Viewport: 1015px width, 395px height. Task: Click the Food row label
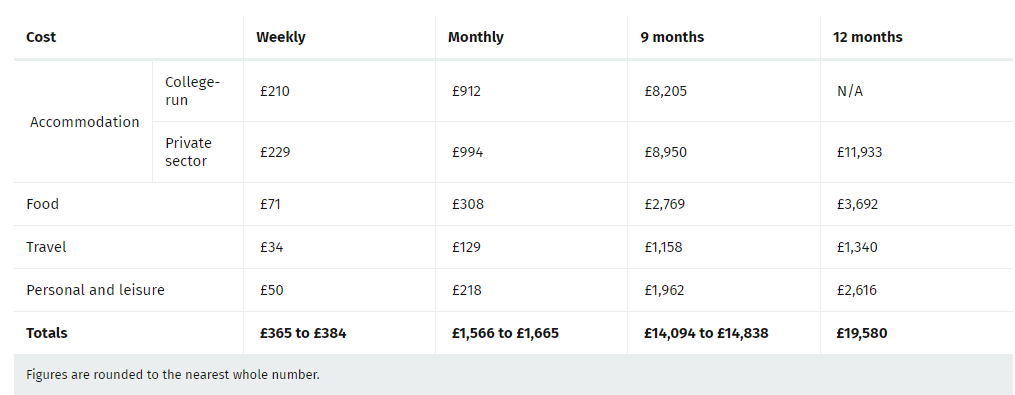42,204
